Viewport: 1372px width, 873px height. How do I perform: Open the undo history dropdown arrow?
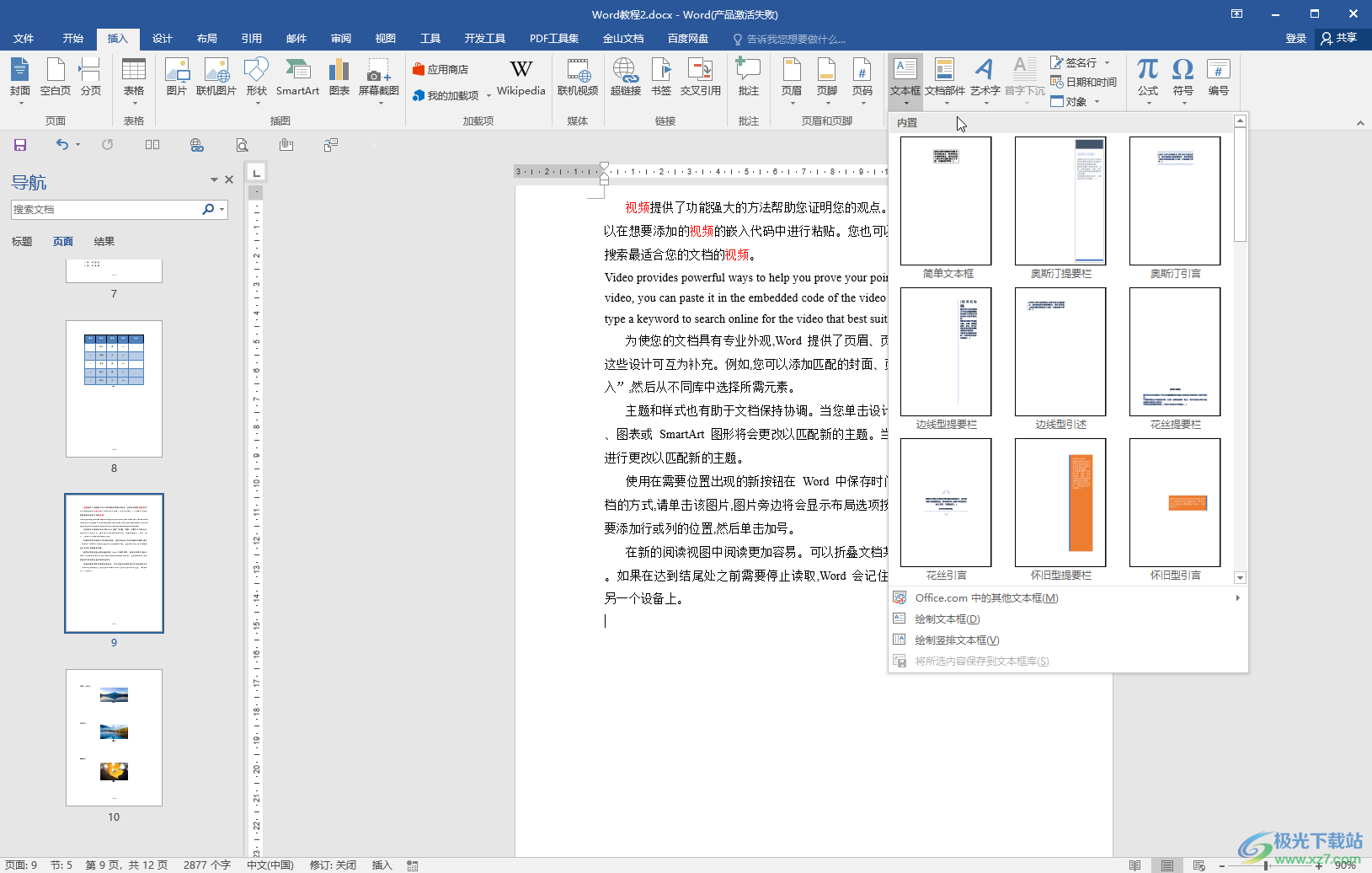77,145
